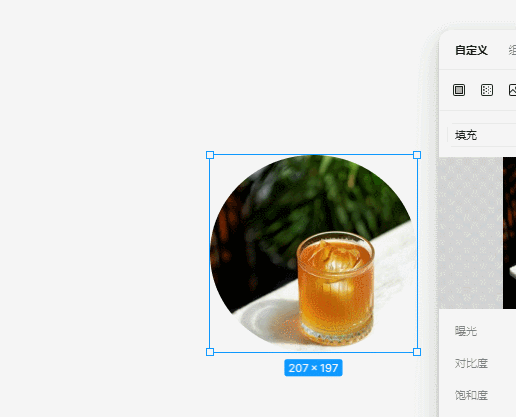Click the 饱和度 saturation label
The width and height of the screenshot is (516, 417).
471,395
